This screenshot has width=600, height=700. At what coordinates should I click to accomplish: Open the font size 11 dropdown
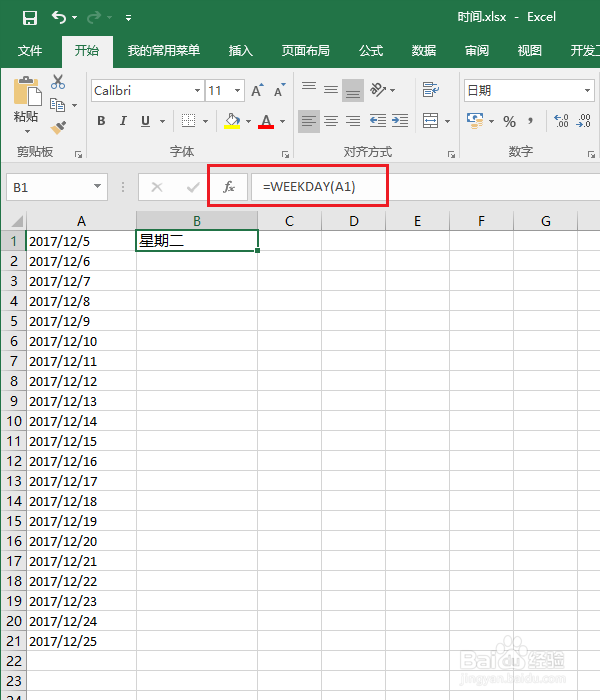238,91
